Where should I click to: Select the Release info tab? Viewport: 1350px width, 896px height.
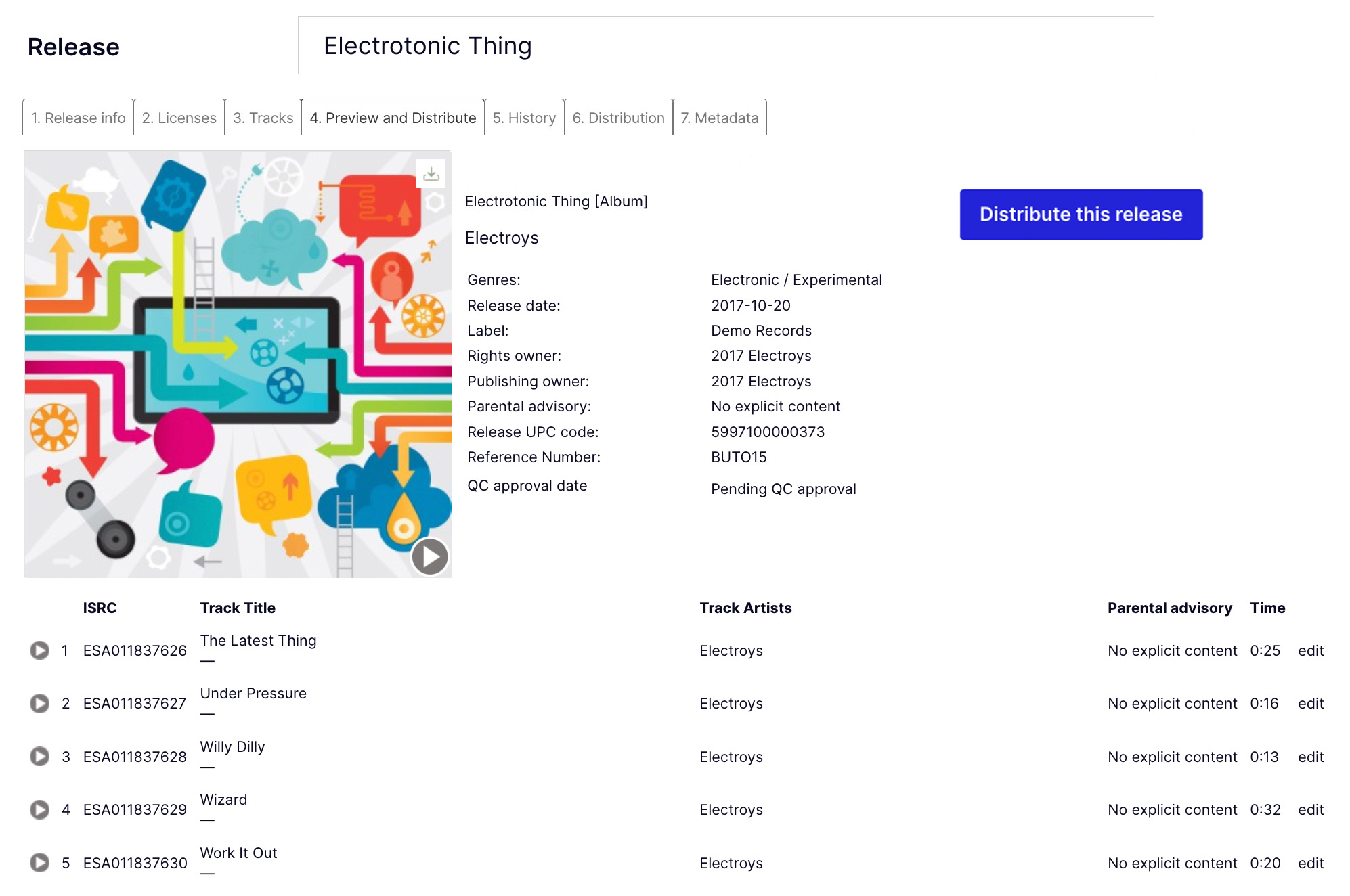tap(77, 117)
